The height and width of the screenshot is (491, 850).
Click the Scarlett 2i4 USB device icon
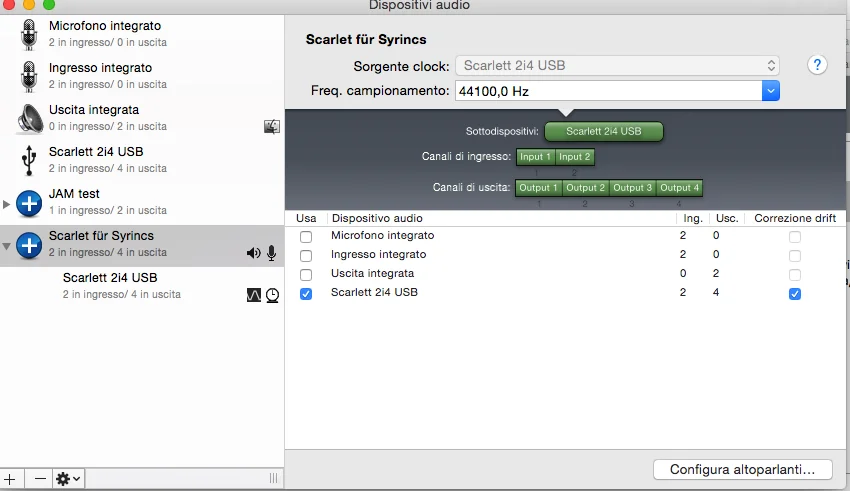pos(30,160)
